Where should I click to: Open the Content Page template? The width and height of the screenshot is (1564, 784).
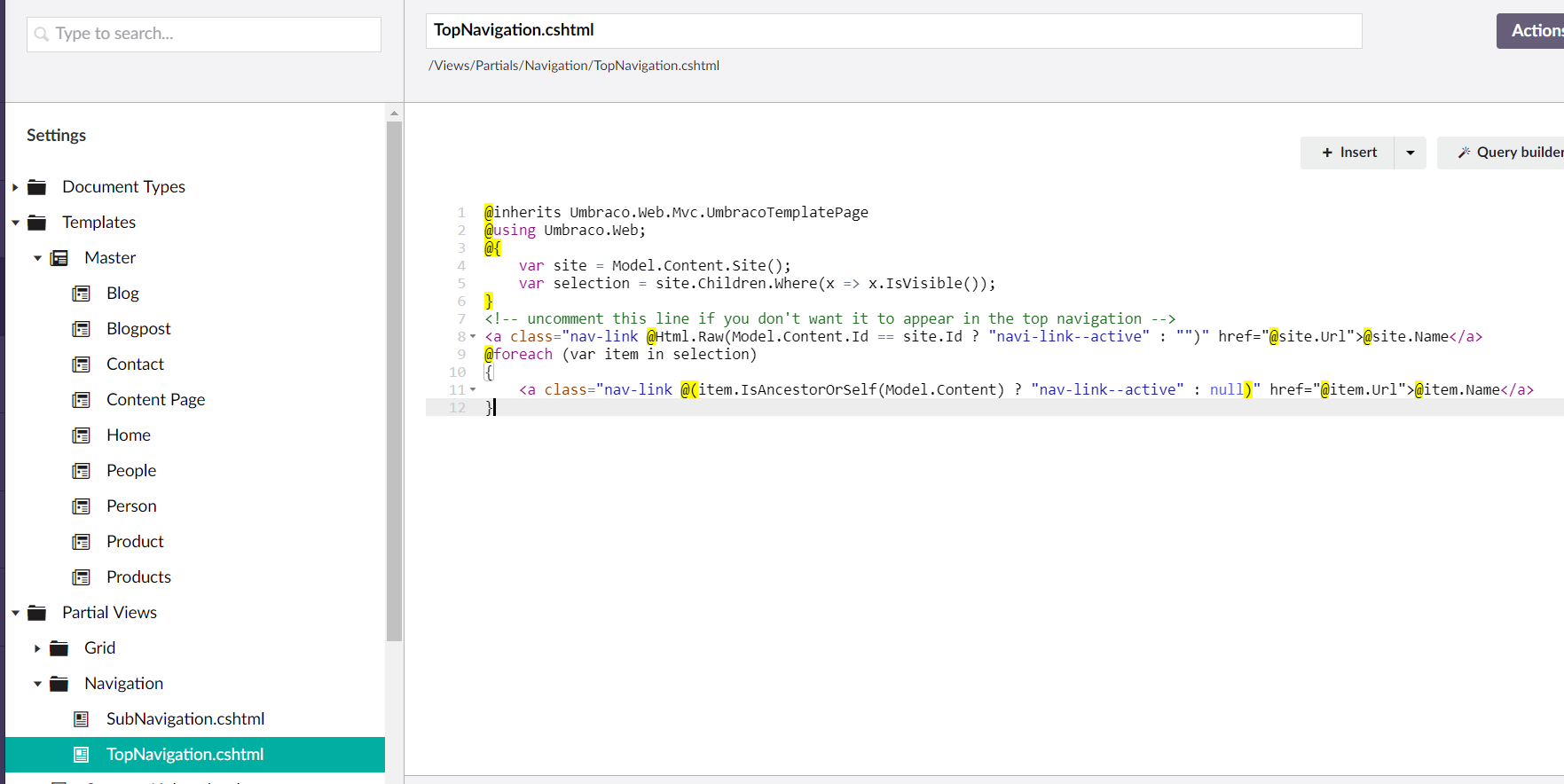[155, 400]
